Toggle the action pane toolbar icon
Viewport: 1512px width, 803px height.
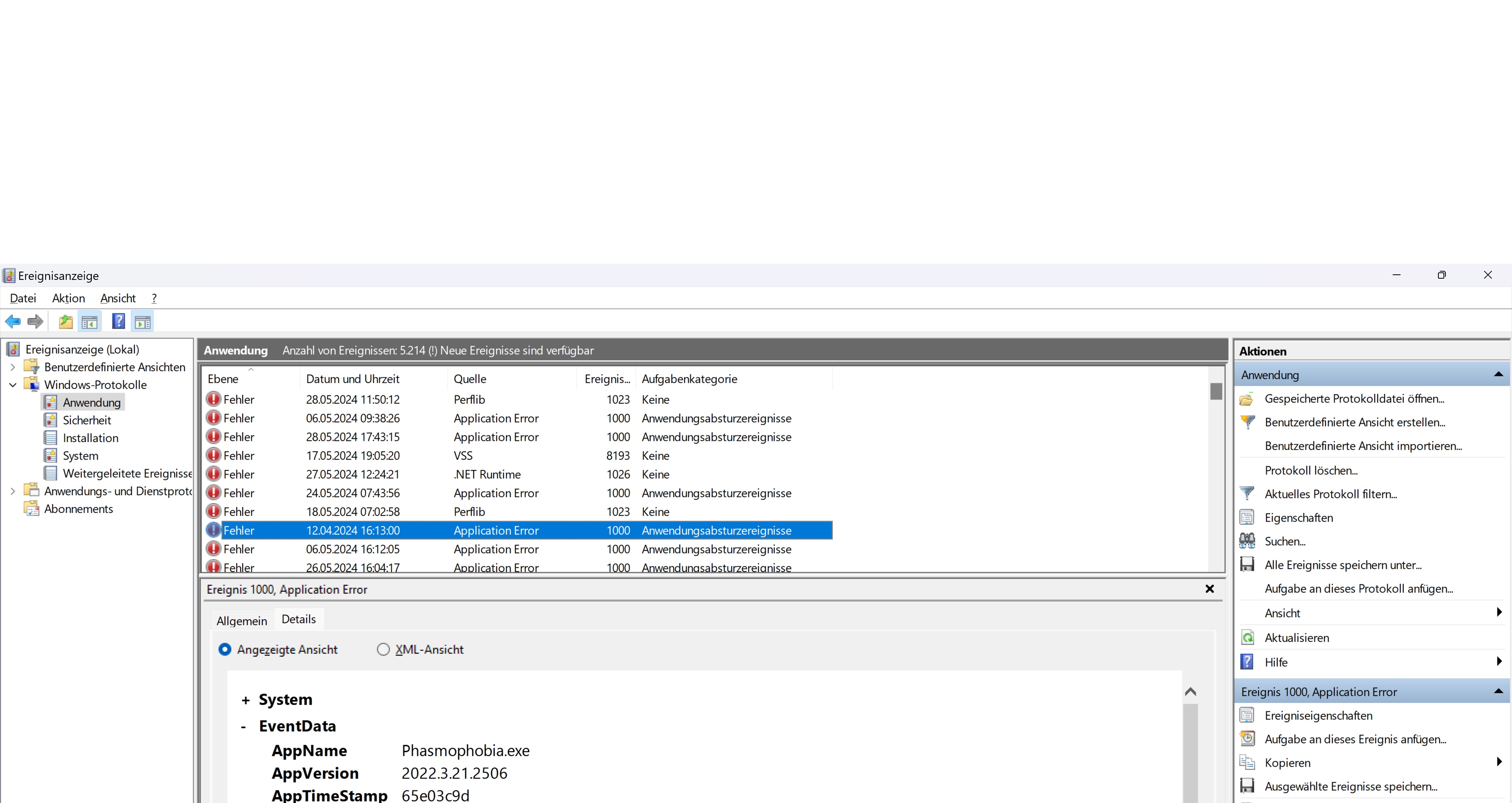point(143,321)
